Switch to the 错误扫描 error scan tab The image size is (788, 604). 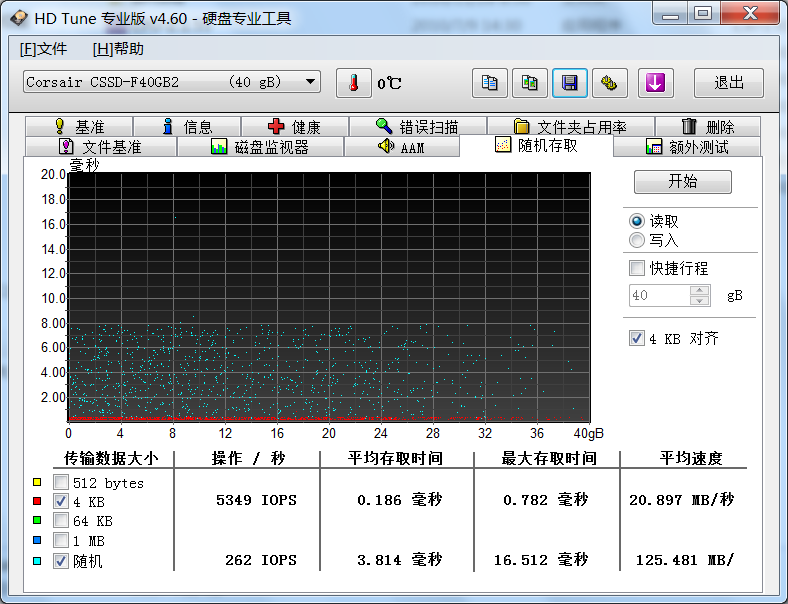(x=417, y=127)
